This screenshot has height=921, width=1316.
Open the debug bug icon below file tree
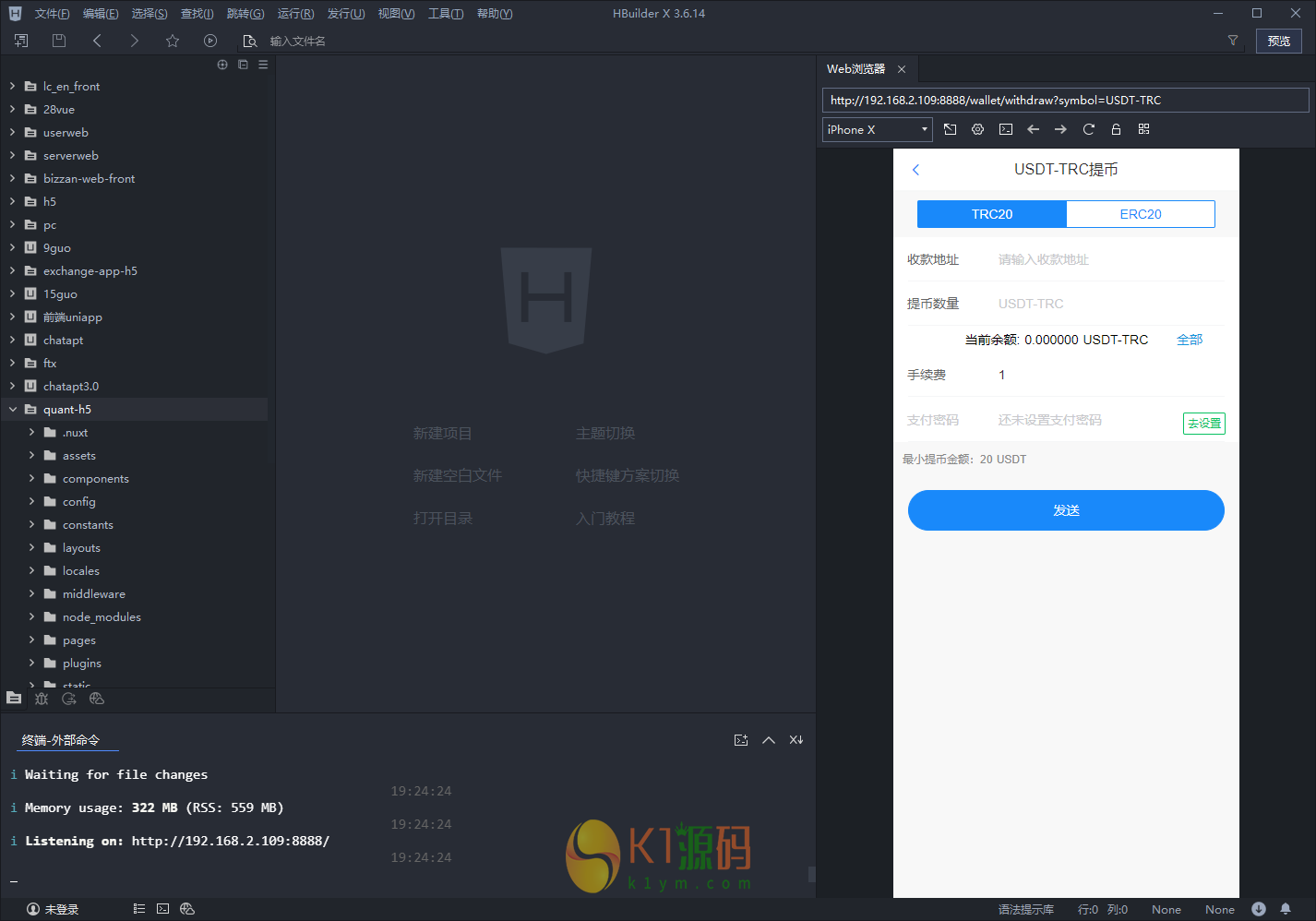[x=42, y=699]
